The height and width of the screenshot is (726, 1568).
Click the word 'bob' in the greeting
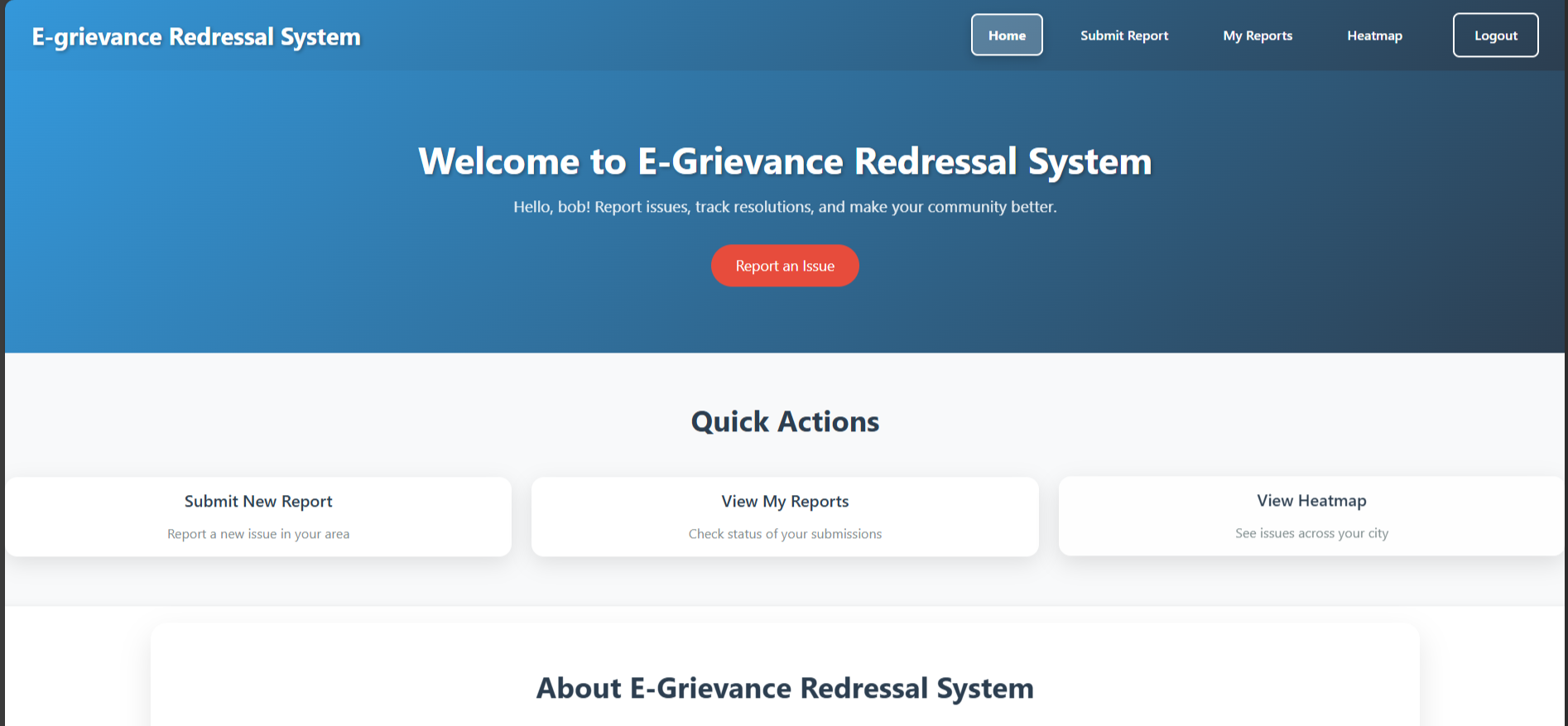[x=572, y=207]
